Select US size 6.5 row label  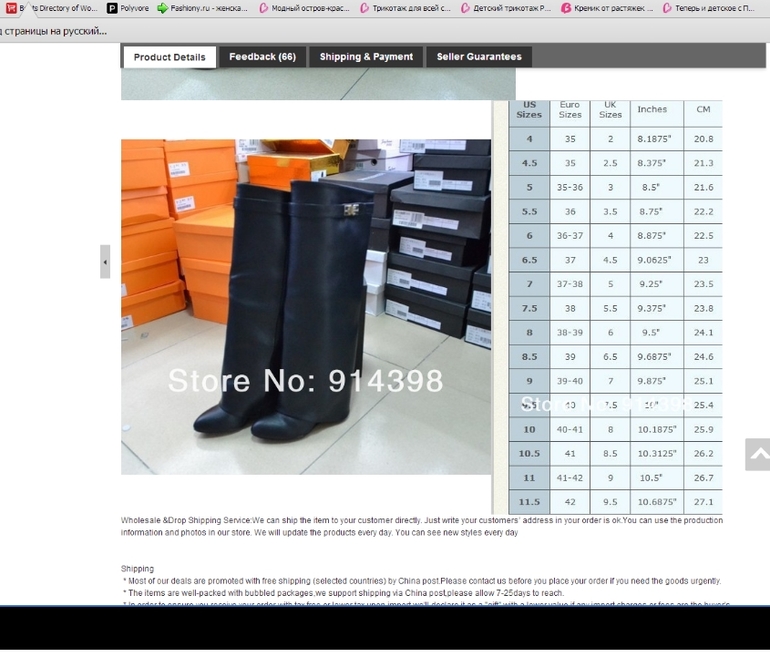tap(529, 260)
